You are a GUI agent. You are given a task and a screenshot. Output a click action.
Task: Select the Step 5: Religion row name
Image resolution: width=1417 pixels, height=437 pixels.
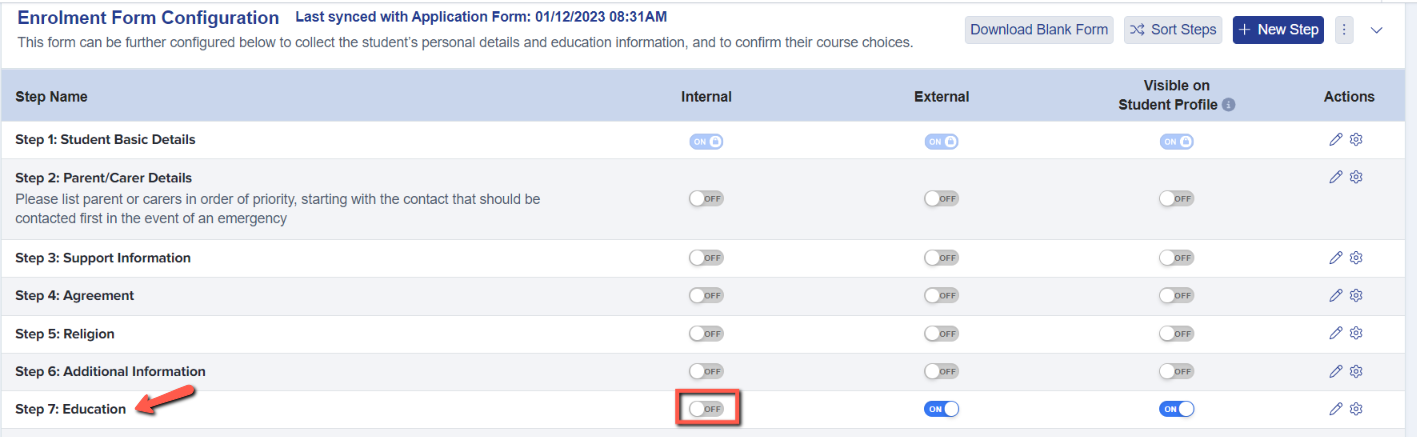pos(65,334)
